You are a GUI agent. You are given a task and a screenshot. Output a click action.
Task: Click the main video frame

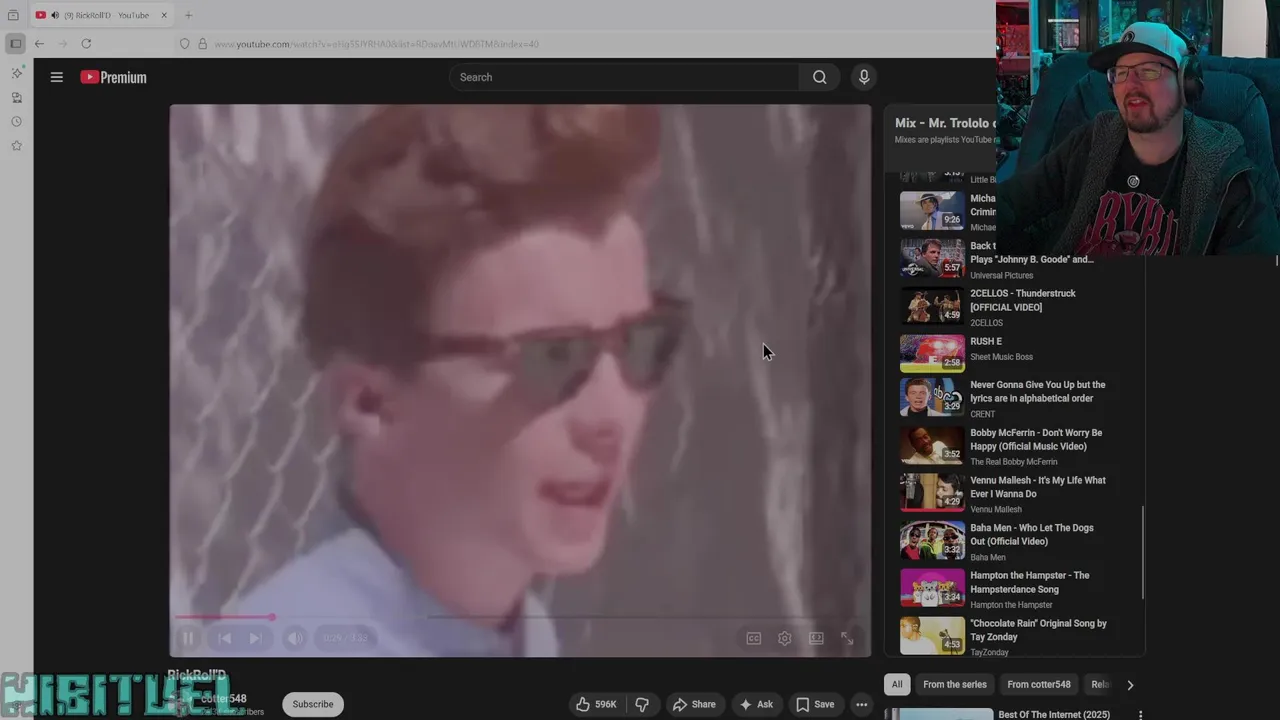(520, 380)
